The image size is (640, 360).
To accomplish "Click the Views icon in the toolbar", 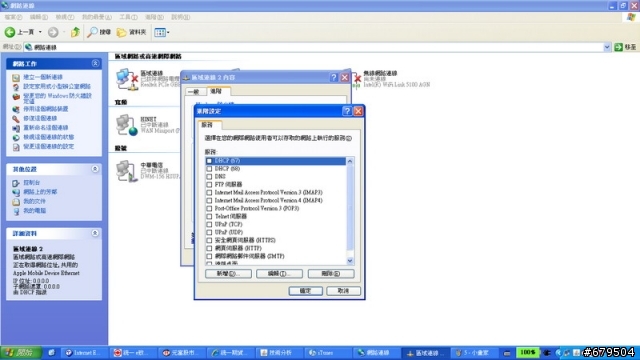I will 160,32.
